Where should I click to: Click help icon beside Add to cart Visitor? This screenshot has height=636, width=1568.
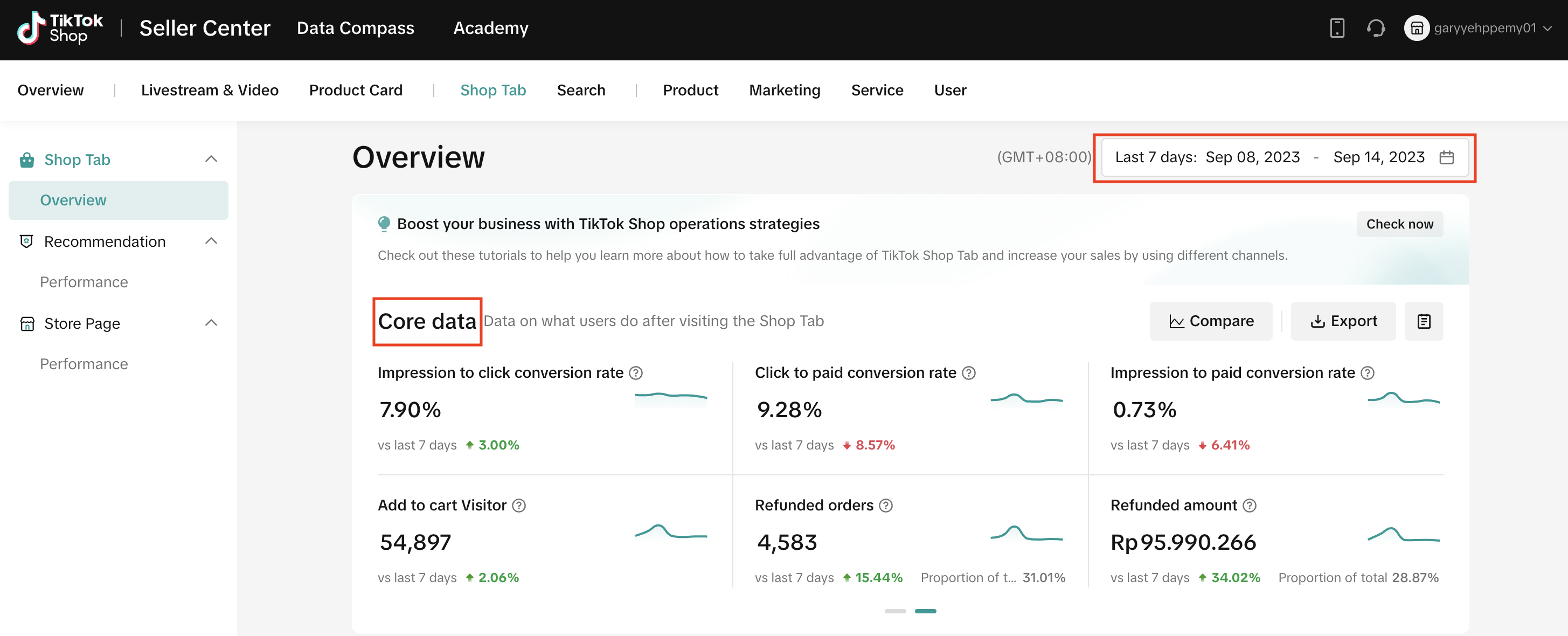pos(518,505)
